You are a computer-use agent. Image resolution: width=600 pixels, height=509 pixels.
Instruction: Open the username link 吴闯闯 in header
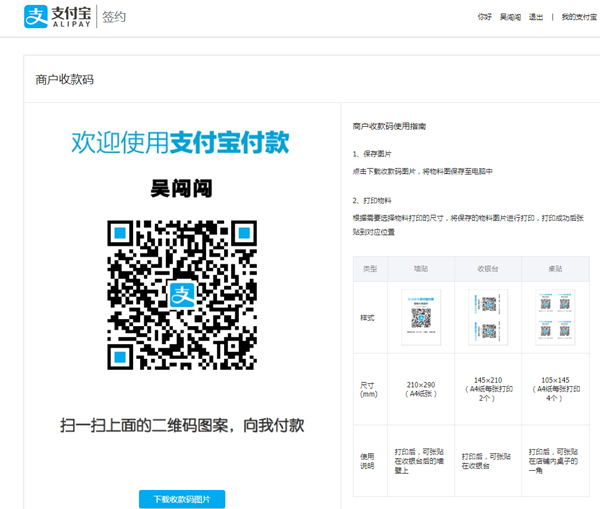click(x=510, y=17)
